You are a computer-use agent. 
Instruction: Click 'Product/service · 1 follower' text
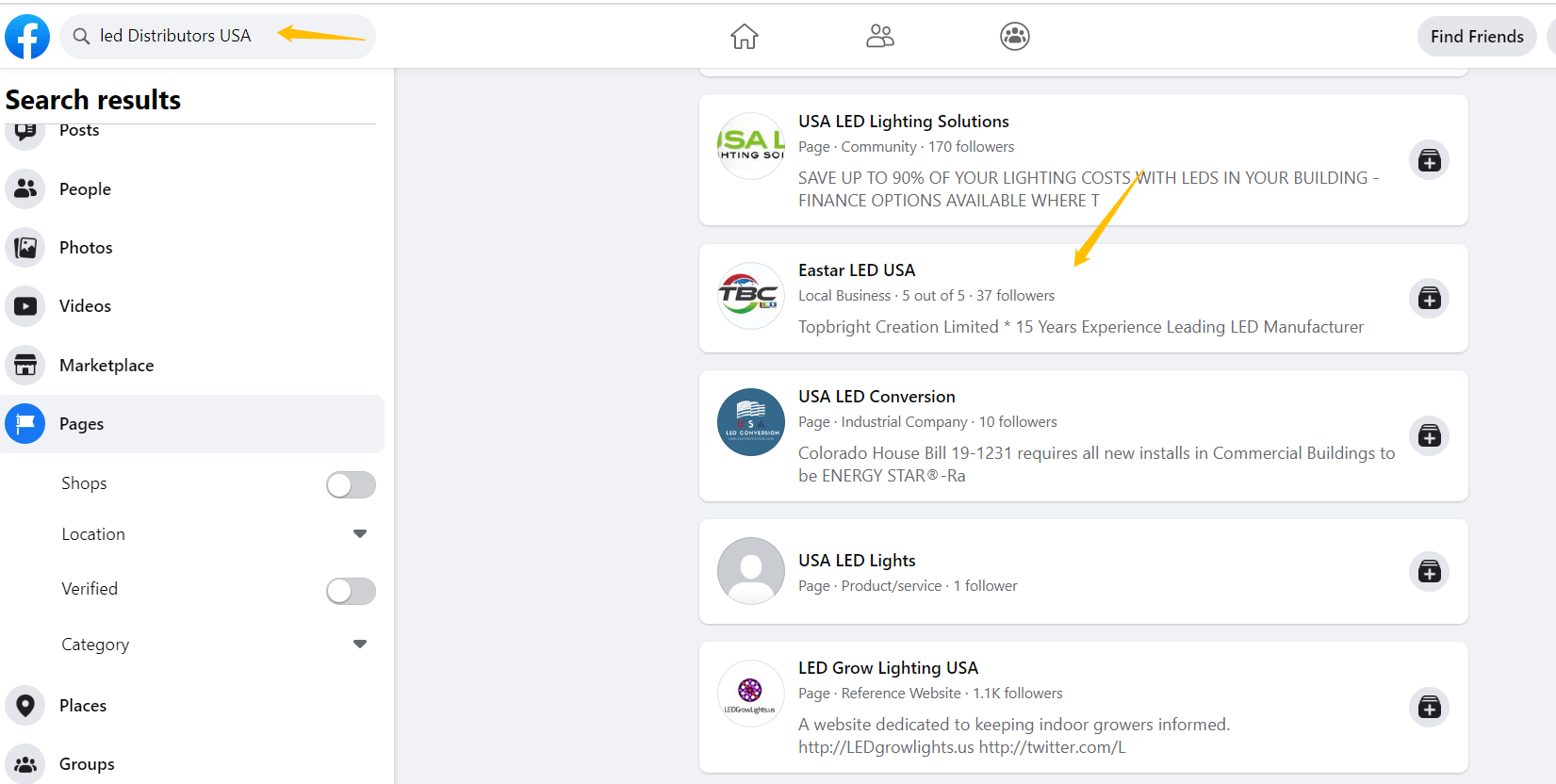[x=929, y=586]
